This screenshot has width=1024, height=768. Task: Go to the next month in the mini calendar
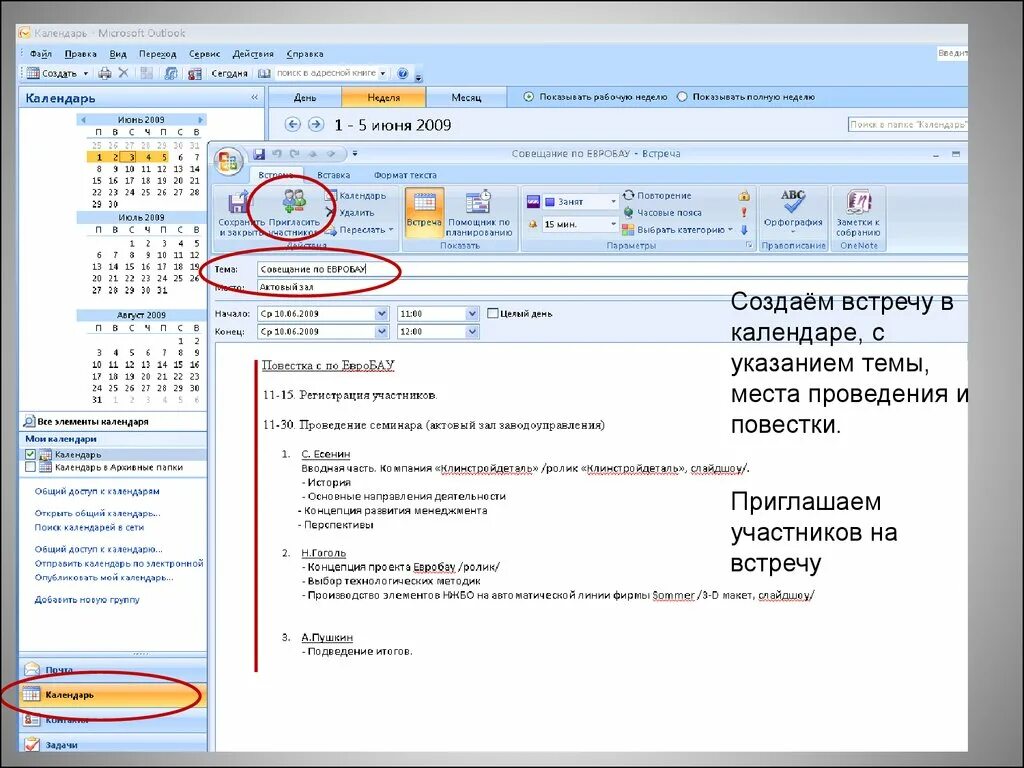tap(200, 120)
